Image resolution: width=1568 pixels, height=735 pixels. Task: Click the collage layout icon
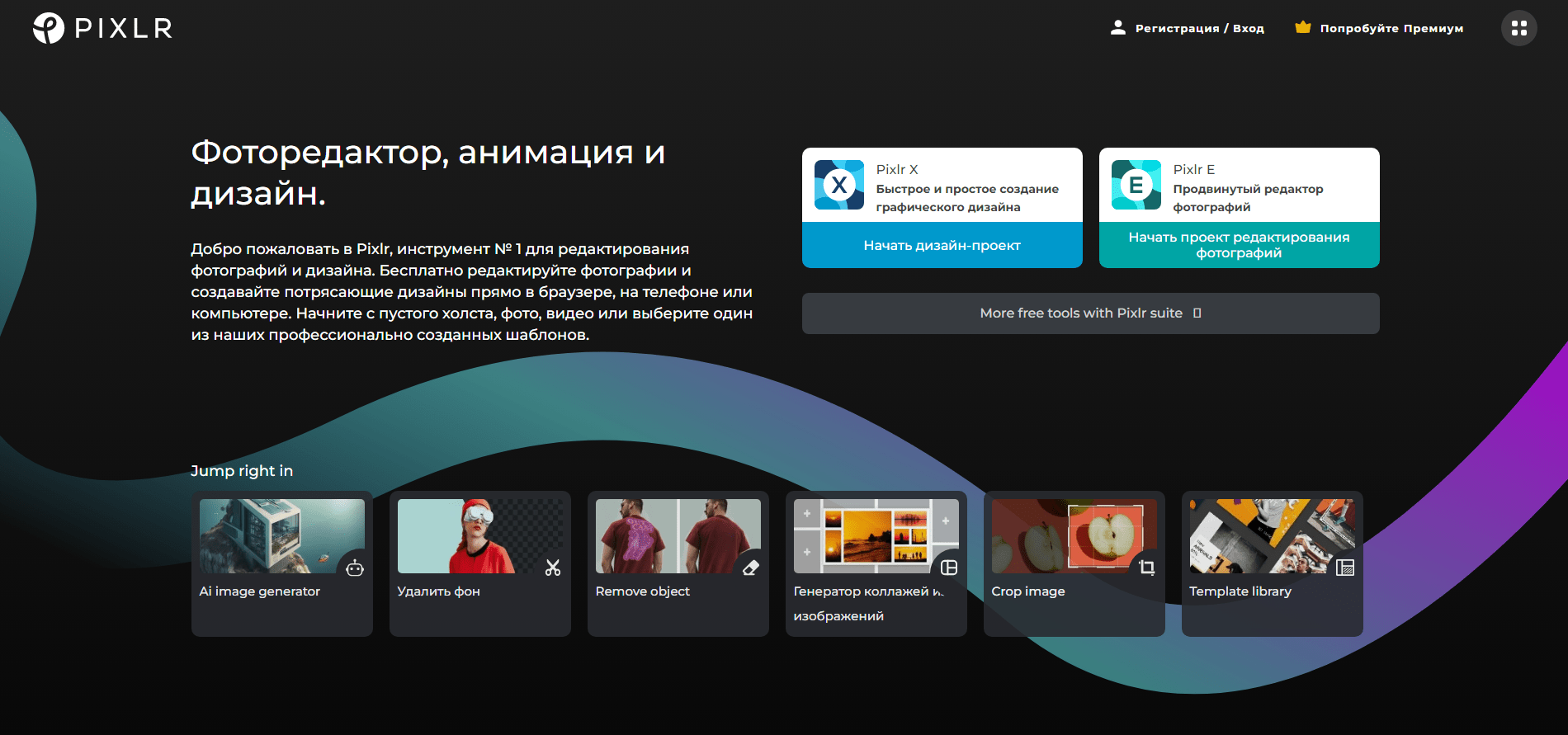coord(949,568)
